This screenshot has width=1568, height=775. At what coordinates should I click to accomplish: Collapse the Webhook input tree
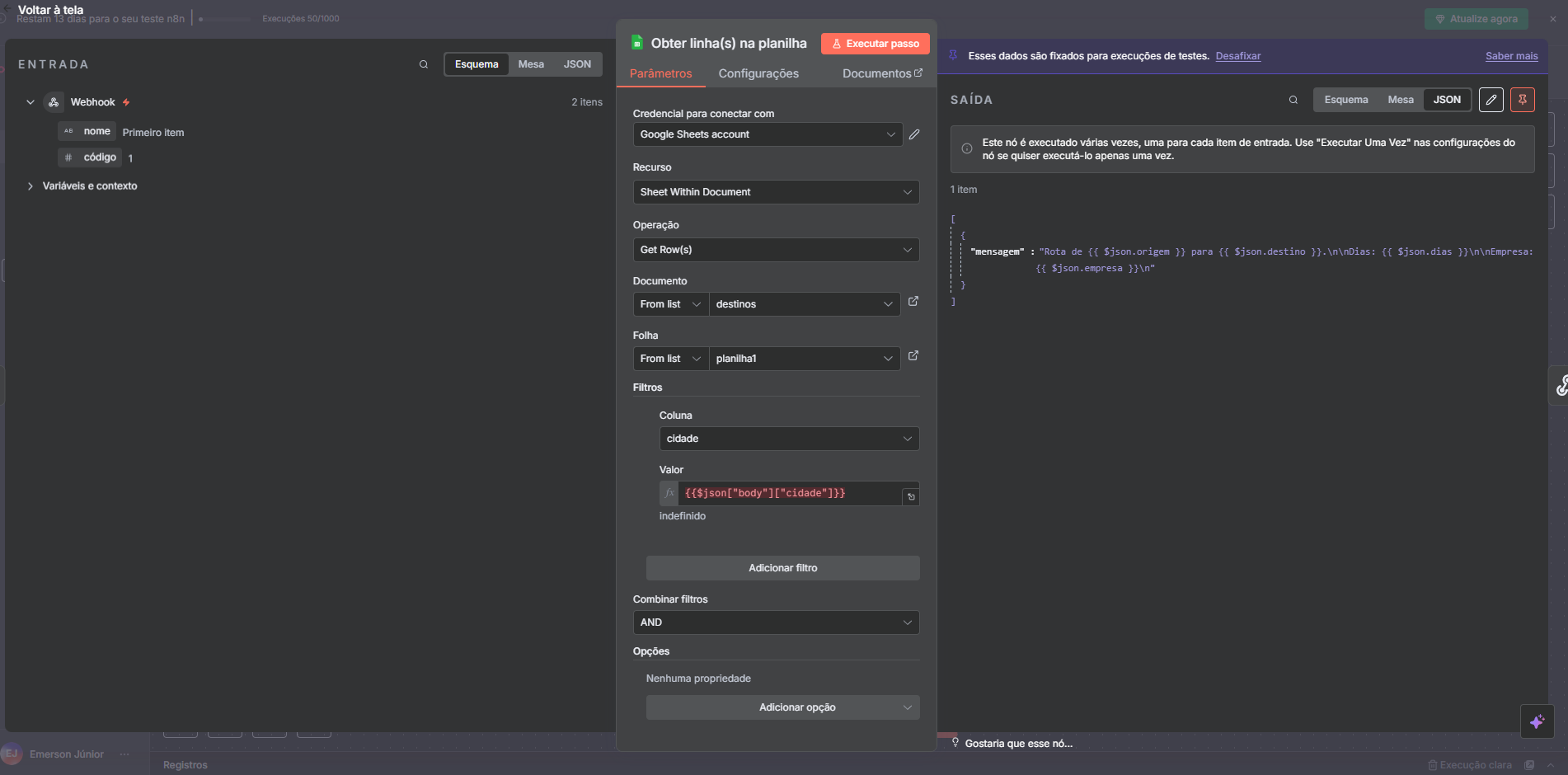click(x=31, y=102)
